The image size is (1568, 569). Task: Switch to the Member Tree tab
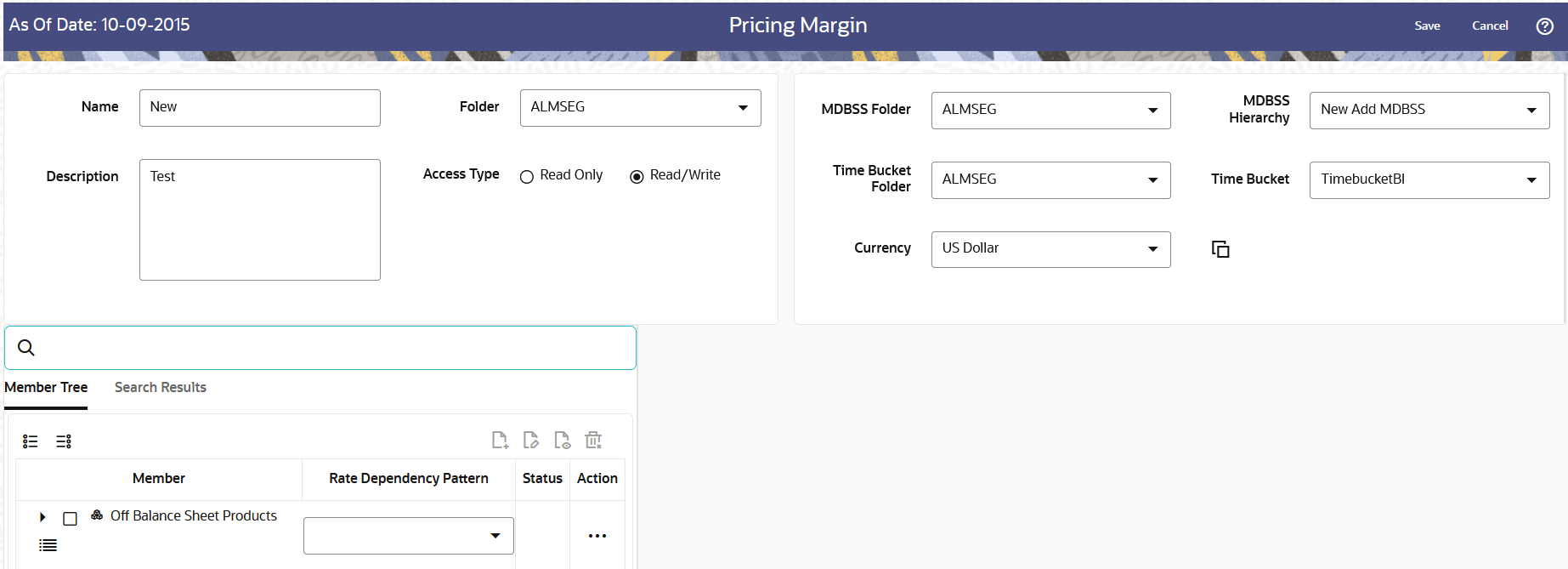click(x=46, y=387)
